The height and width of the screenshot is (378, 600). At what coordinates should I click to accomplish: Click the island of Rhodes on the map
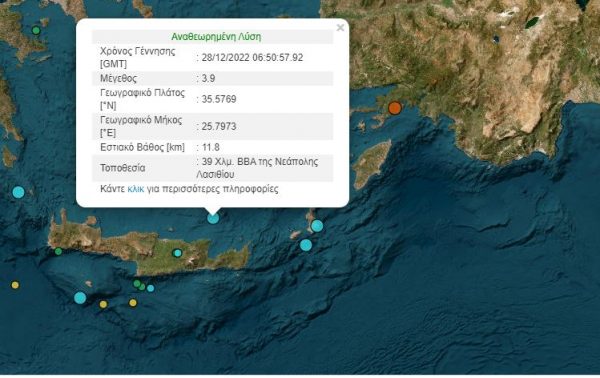(x=371, y=163)
